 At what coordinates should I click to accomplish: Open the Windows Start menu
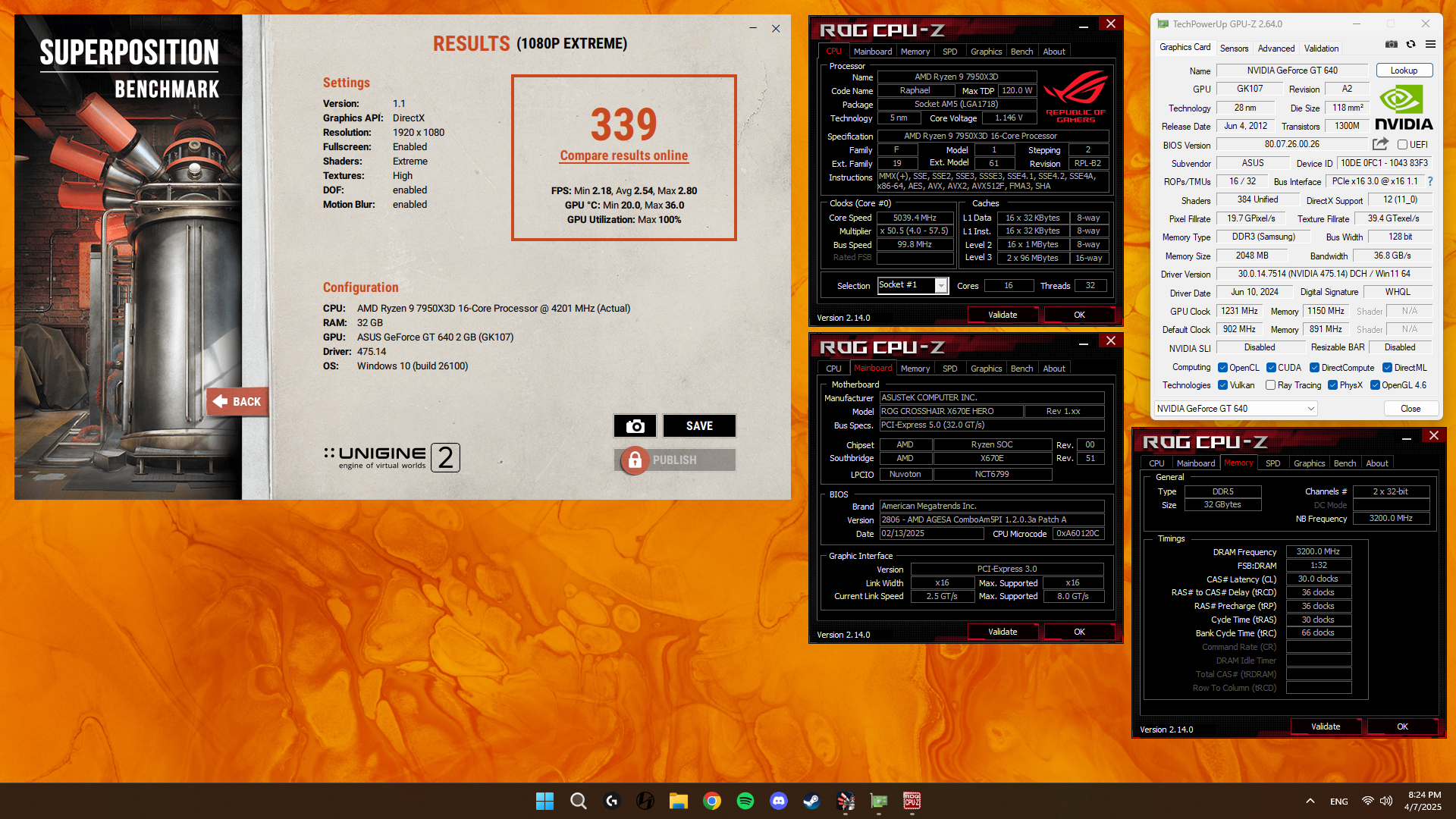pyautogui.click(x=544, y=801)
